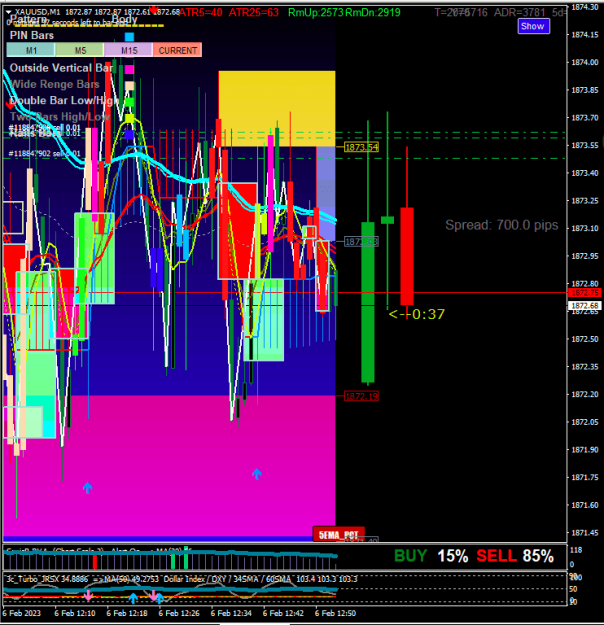Click the magenta Outside Vertical Bar square
604x625 pixels.
(x=129, y=69)
